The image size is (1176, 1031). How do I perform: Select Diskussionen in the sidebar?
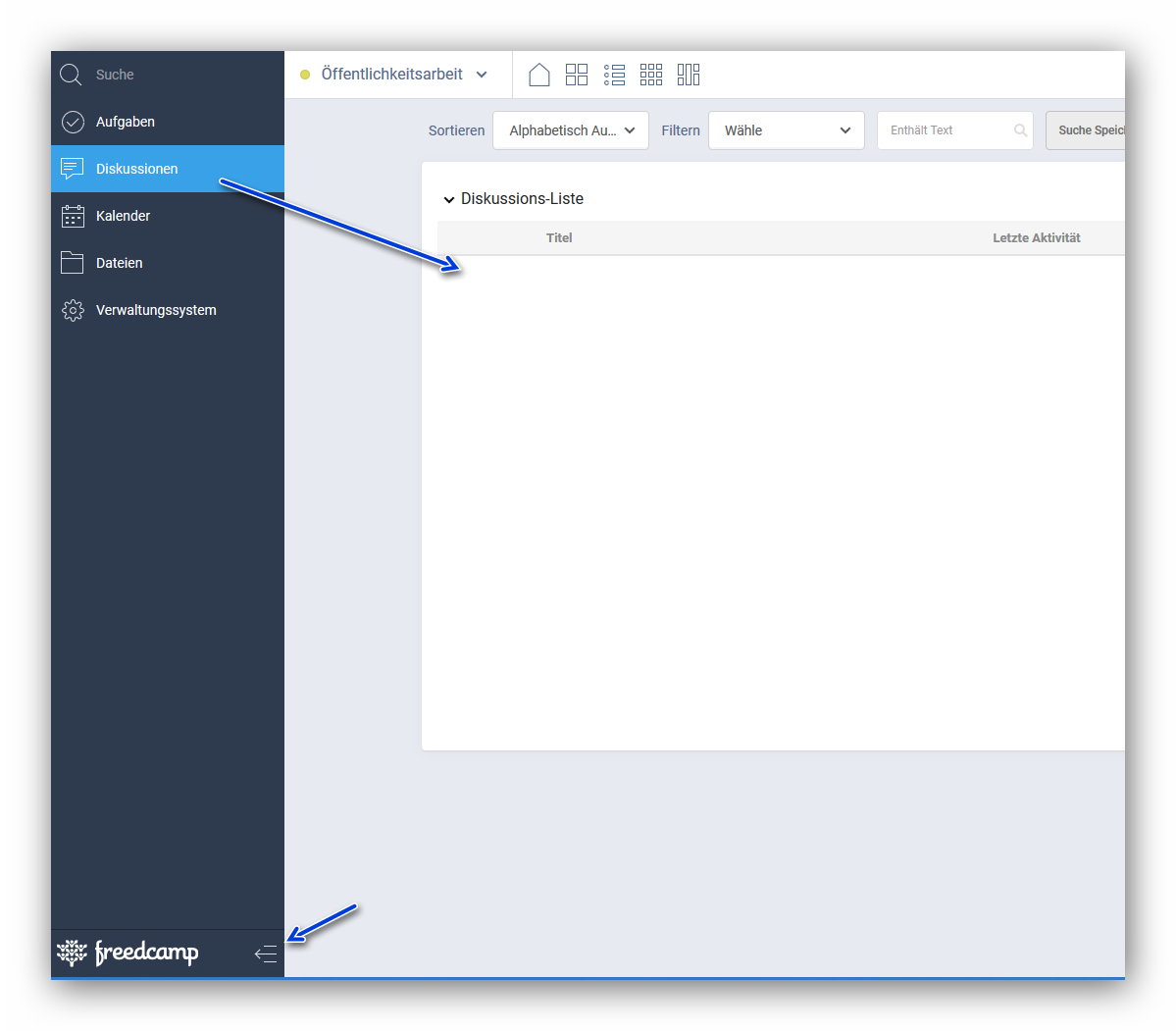point(136,169)
